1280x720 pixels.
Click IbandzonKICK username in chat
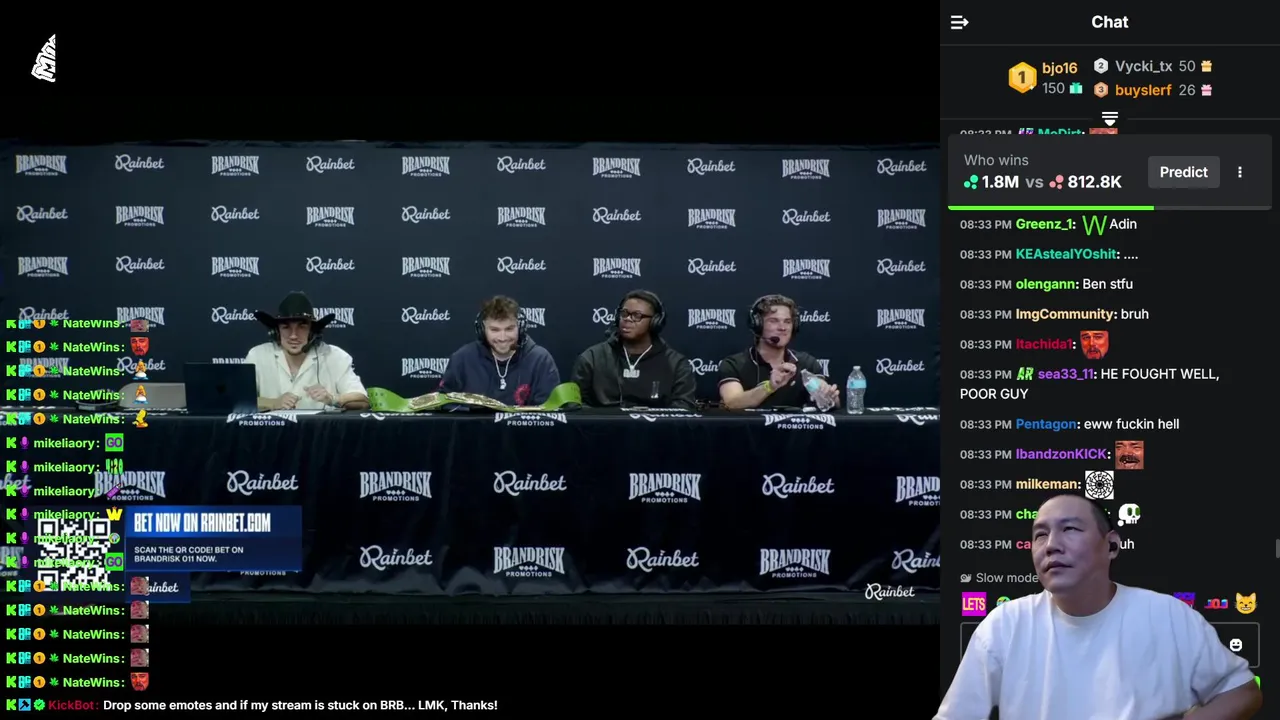click(1062, 454)
